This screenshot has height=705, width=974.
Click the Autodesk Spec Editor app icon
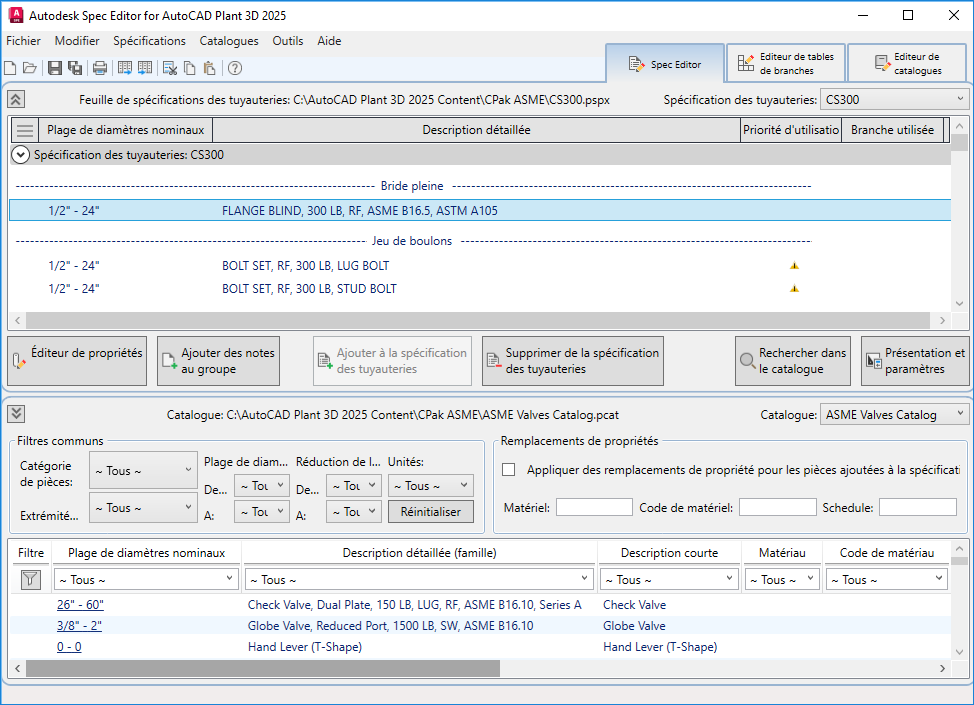tap(16, 15)
